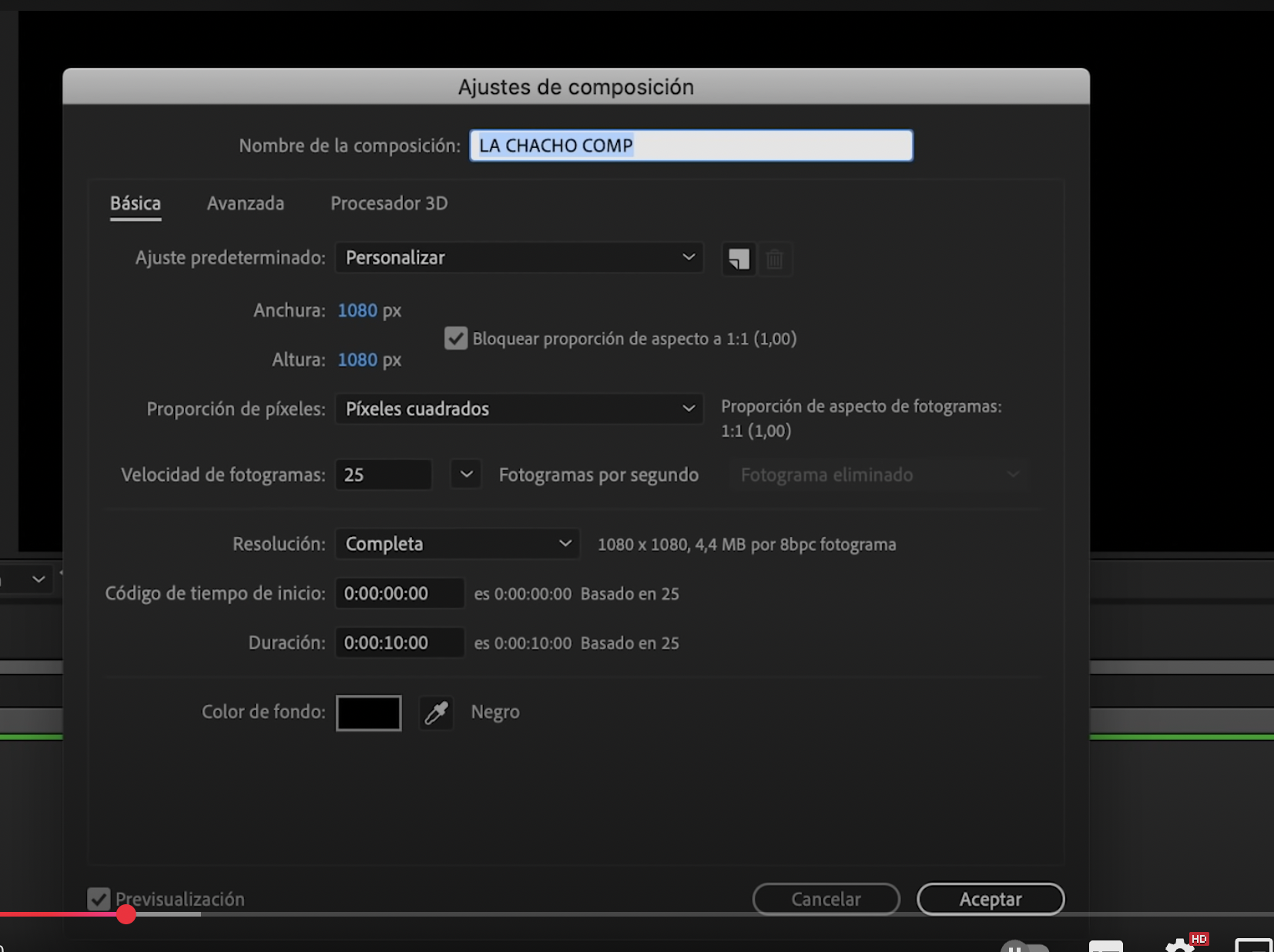
Task: Pick background color with eyedropper tool
Action: pos(436,712)
